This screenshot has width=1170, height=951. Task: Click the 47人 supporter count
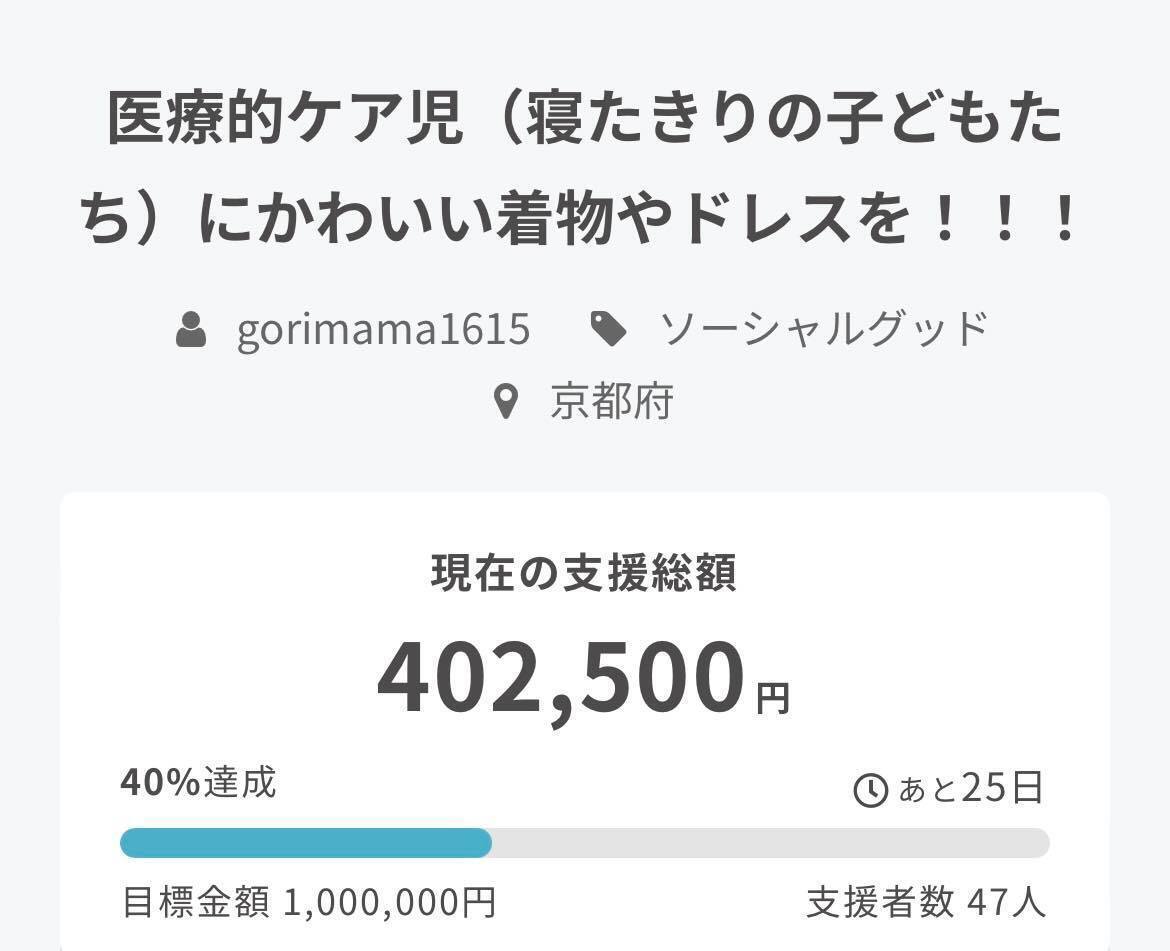1006,903
